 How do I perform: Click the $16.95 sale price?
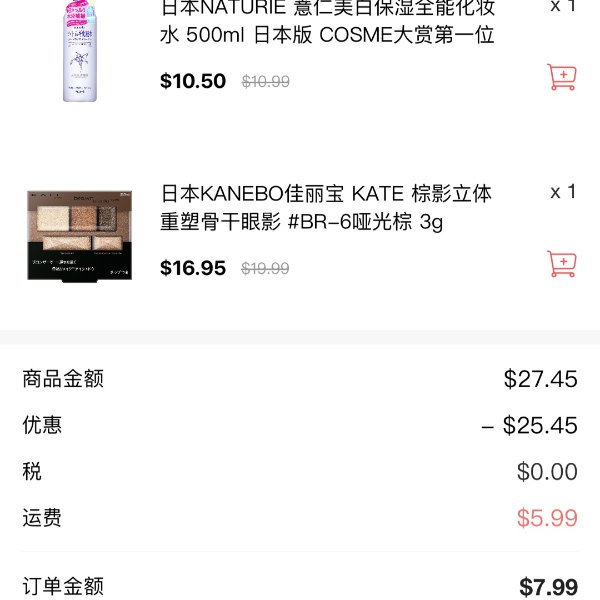[x=193, y=268]
